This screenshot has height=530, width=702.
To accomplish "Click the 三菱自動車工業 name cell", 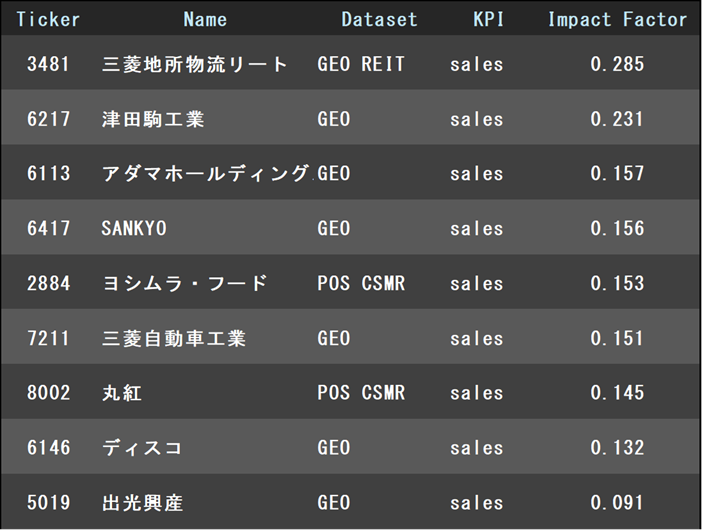I will (x=174, y=339).
